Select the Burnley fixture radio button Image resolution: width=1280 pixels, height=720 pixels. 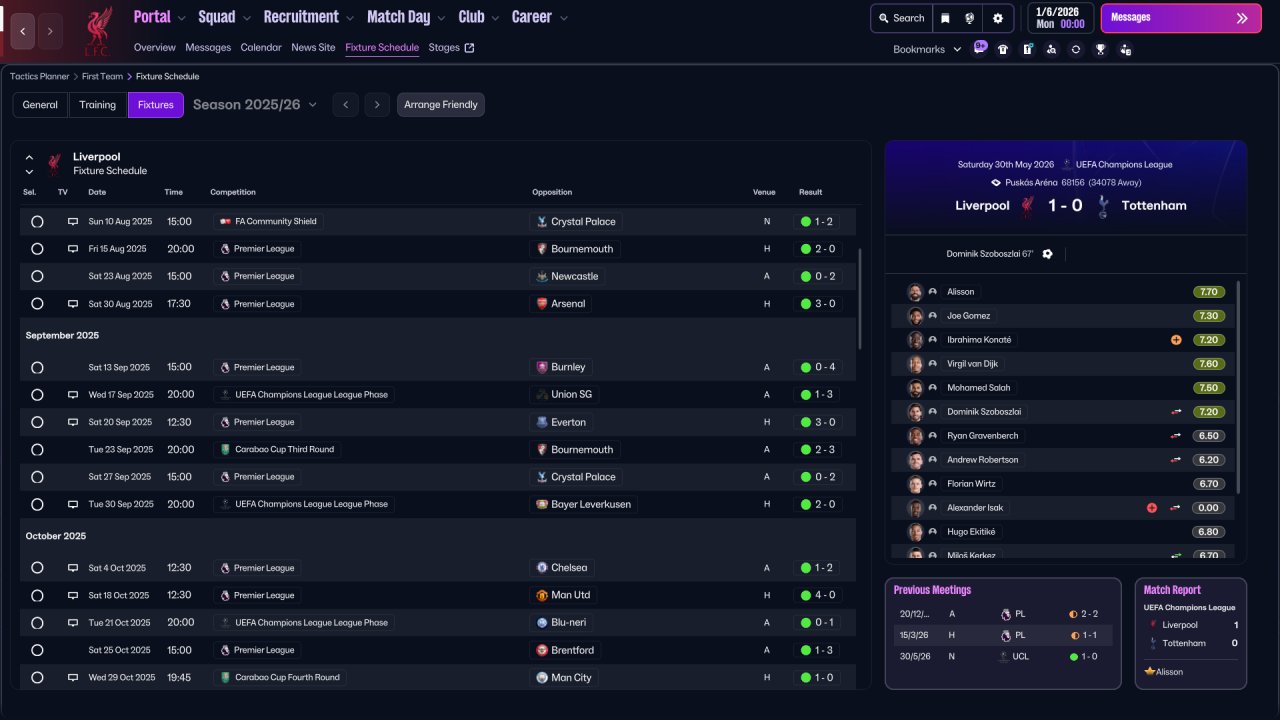(37, 367)
